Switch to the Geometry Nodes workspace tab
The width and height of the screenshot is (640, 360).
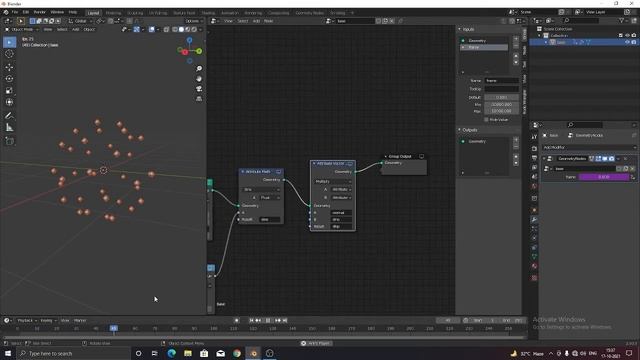(309, 13)
